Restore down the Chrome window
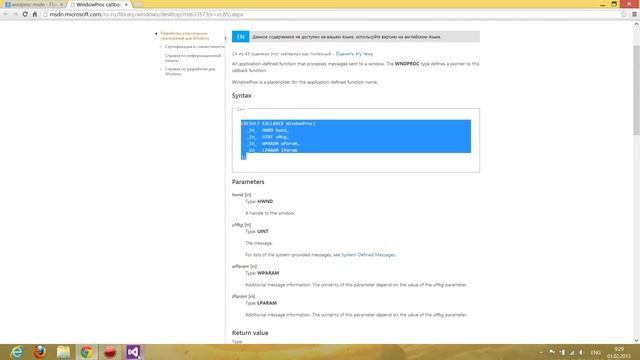 [x=614, y=4]
